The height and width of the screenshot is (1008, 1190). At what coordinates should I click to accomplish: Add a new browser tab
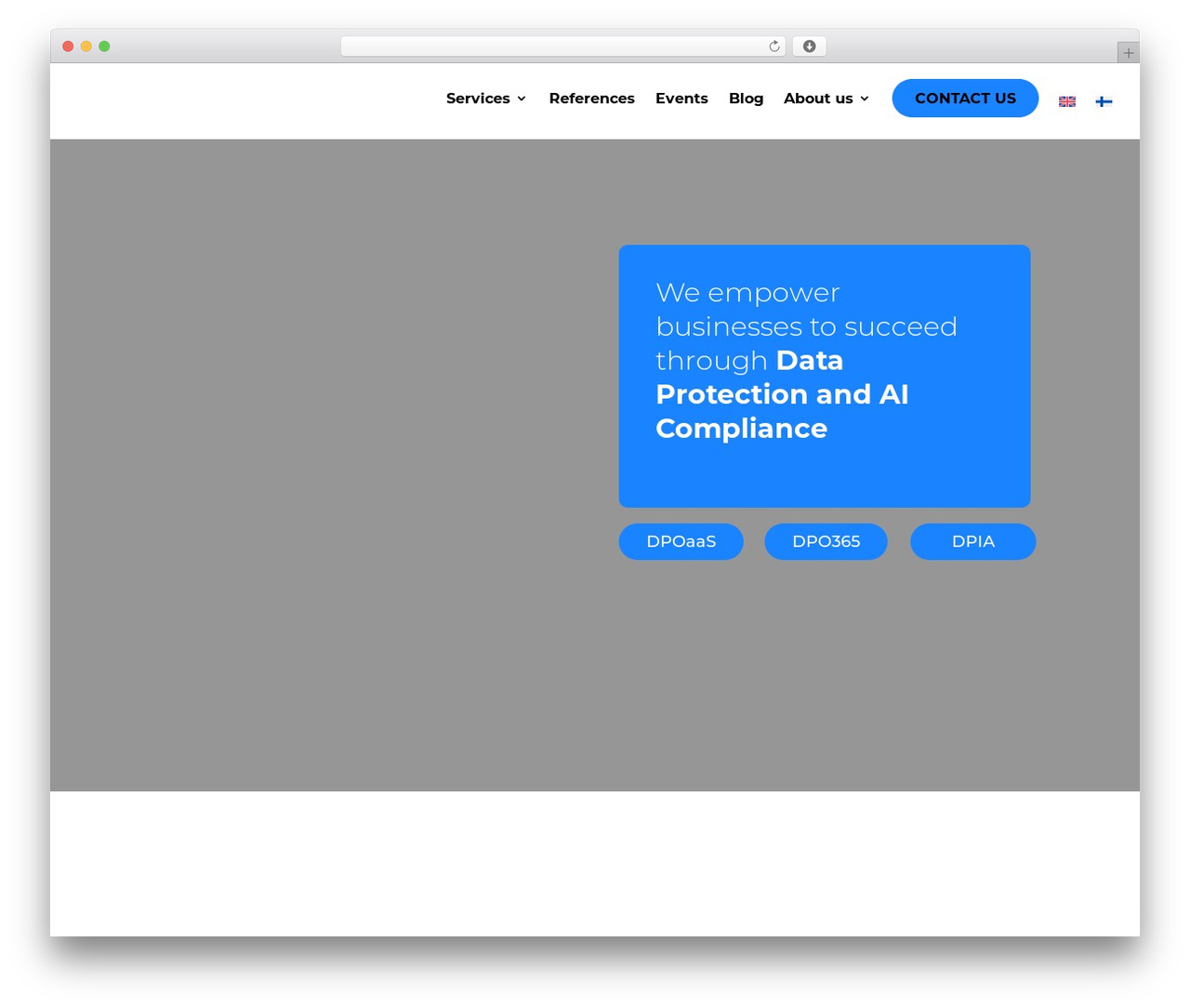point(1128,53)
